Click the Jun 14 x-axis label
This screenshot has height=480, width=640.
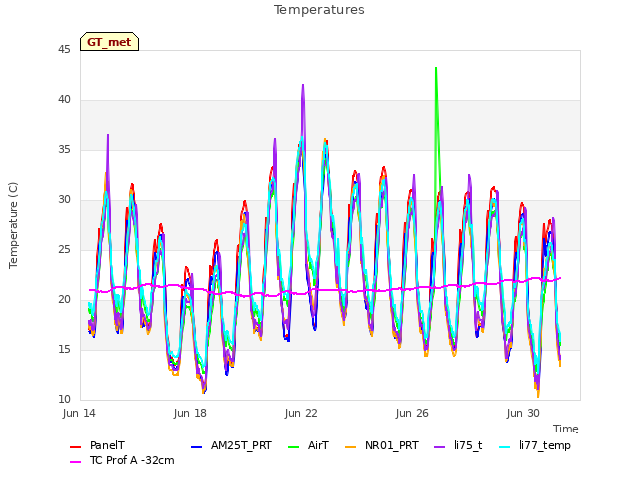pos(79,413)
